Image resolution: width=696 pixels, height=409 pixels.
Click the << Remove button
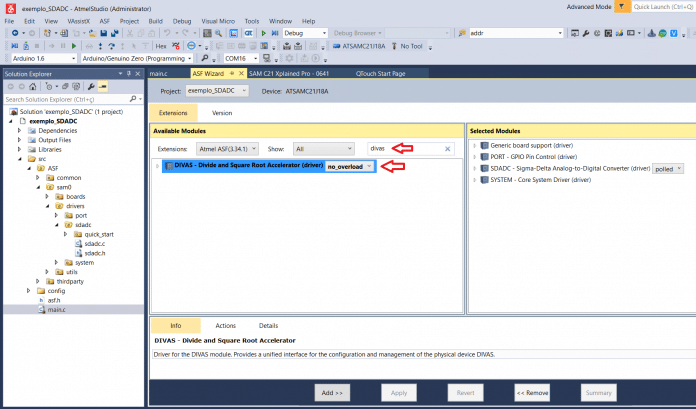point(532,393)
